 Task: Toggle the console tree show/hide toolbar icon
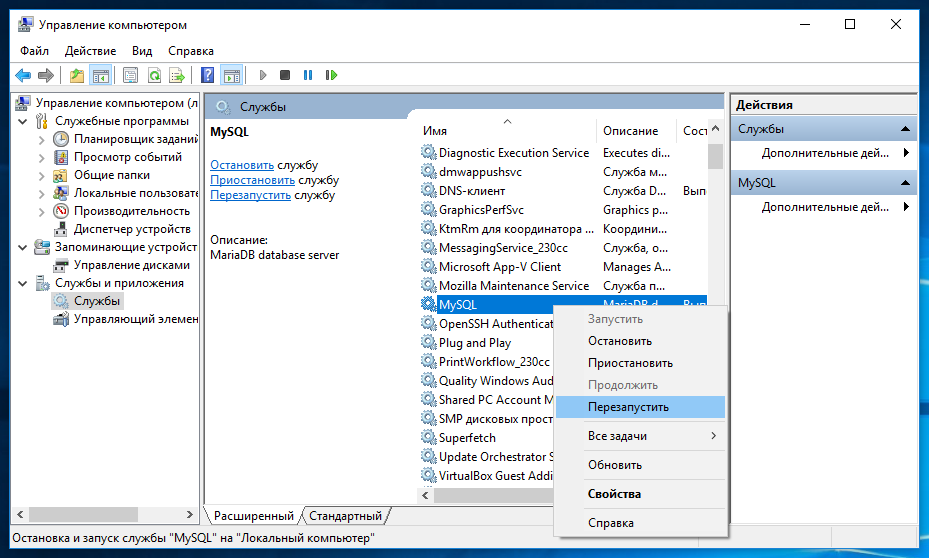pyautogui.click(x=101, y=75)
